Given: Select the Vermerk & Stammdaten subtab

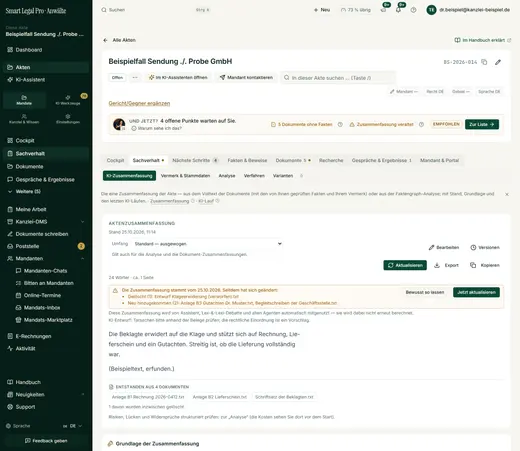Looking at the screenshot, I should click(x=185, y=176).
